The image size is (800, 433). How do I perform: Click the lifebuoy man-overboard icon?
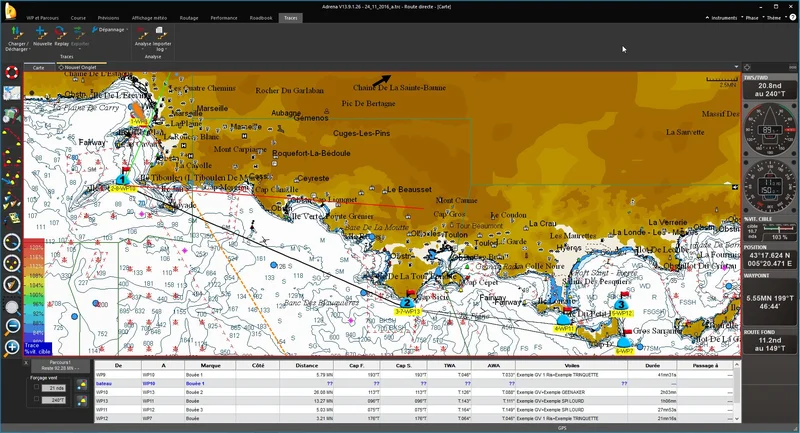click(x=12, y=73)
